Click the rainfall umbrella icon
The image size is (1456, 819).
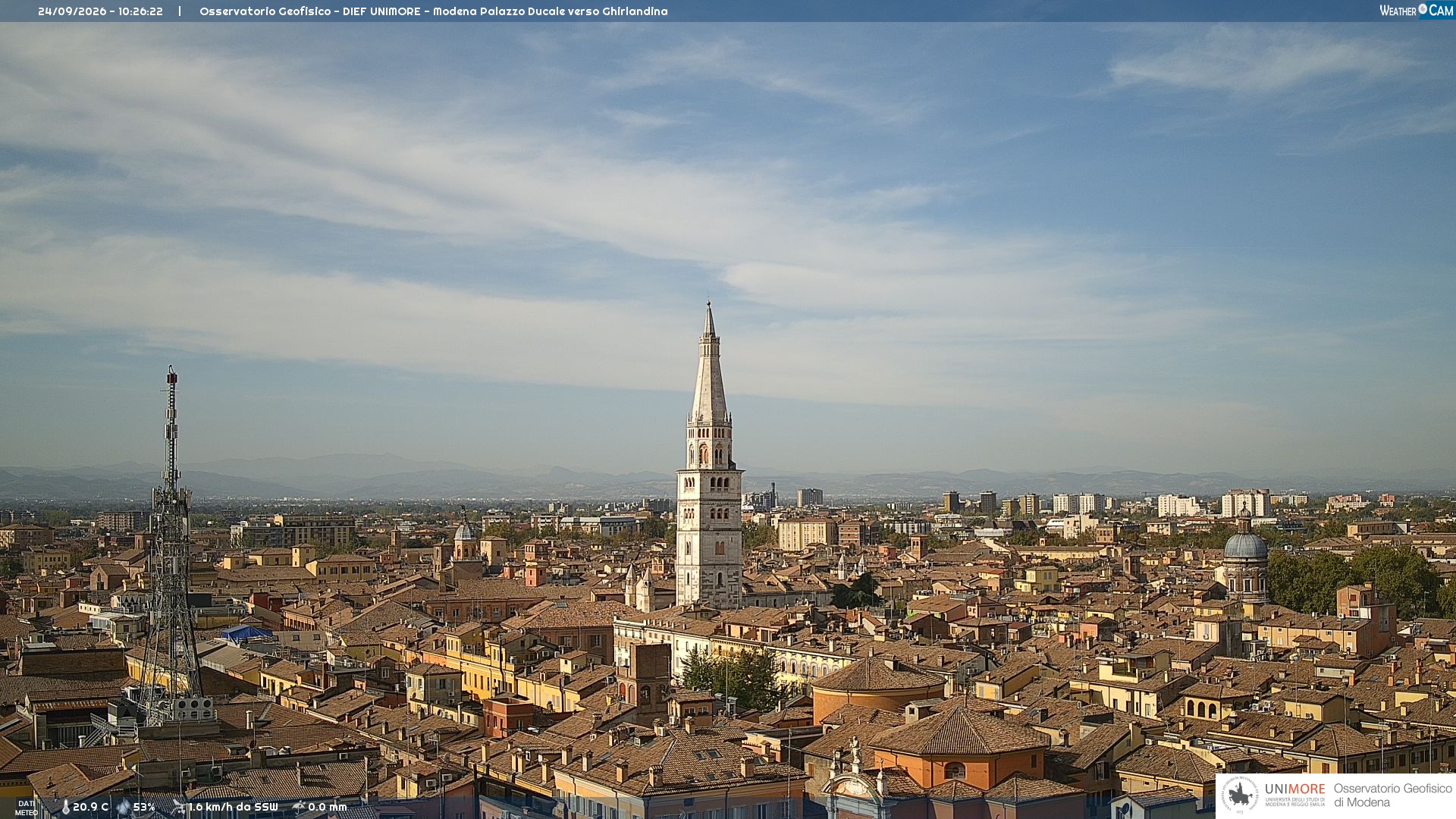[x=299, y=807]
